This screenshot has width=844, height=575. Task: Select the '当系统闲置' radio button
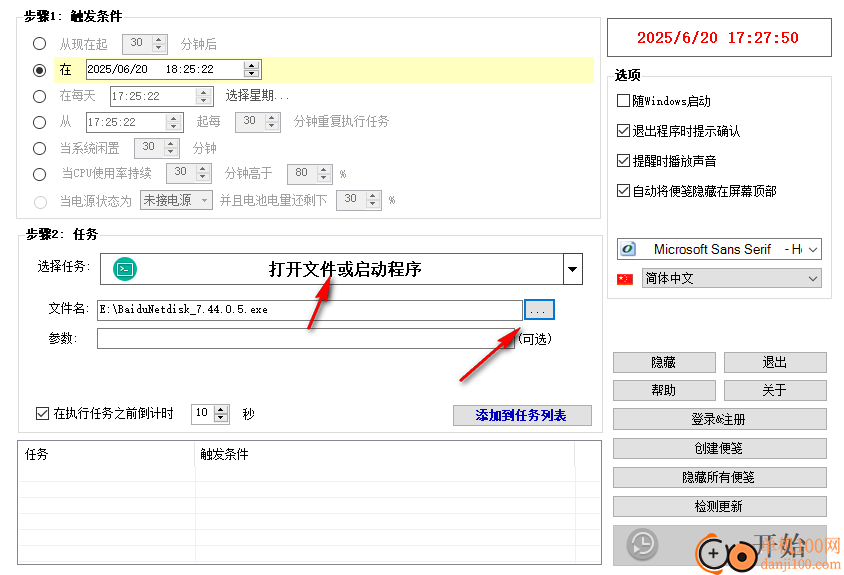(x=39, y=148)
